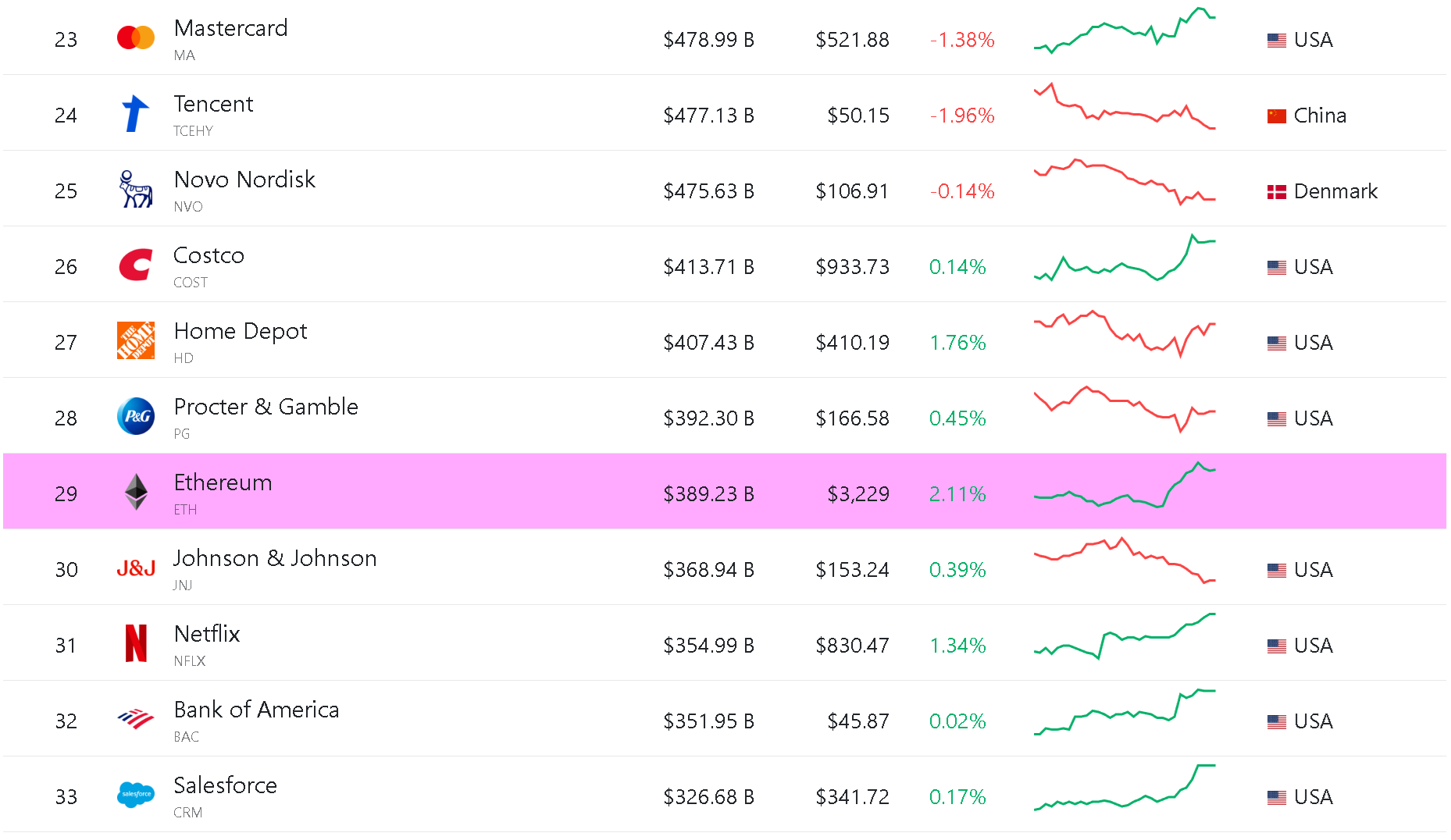The image size is (1451, 840).
Task: Click Bank of America price $45.87
Action: point(858,721)
